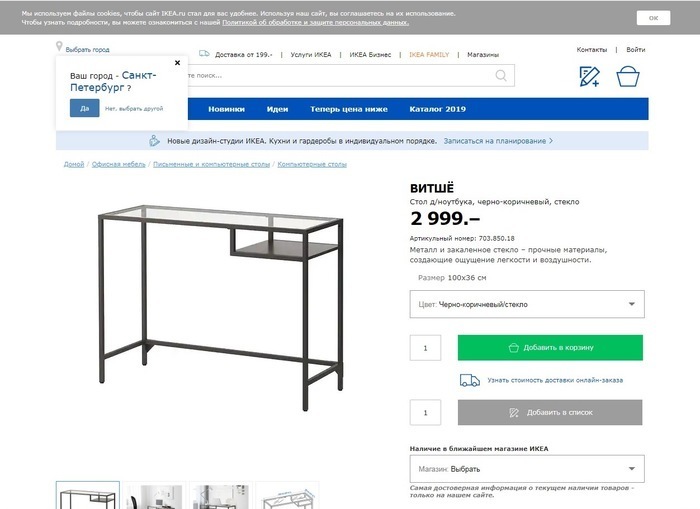This screenshot has height=509, width=700.
Task: Open the Новинки menu item
Action: [x=226, y=109]
